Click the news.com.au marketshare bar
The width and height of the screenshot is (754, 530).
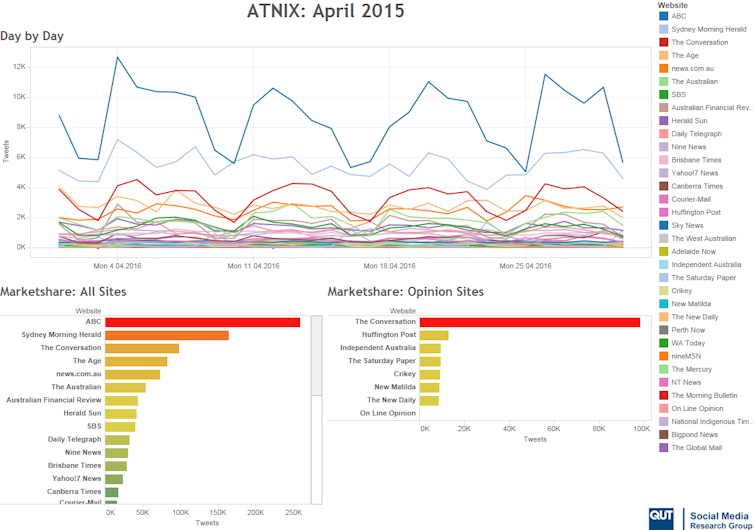click(133, 375)
